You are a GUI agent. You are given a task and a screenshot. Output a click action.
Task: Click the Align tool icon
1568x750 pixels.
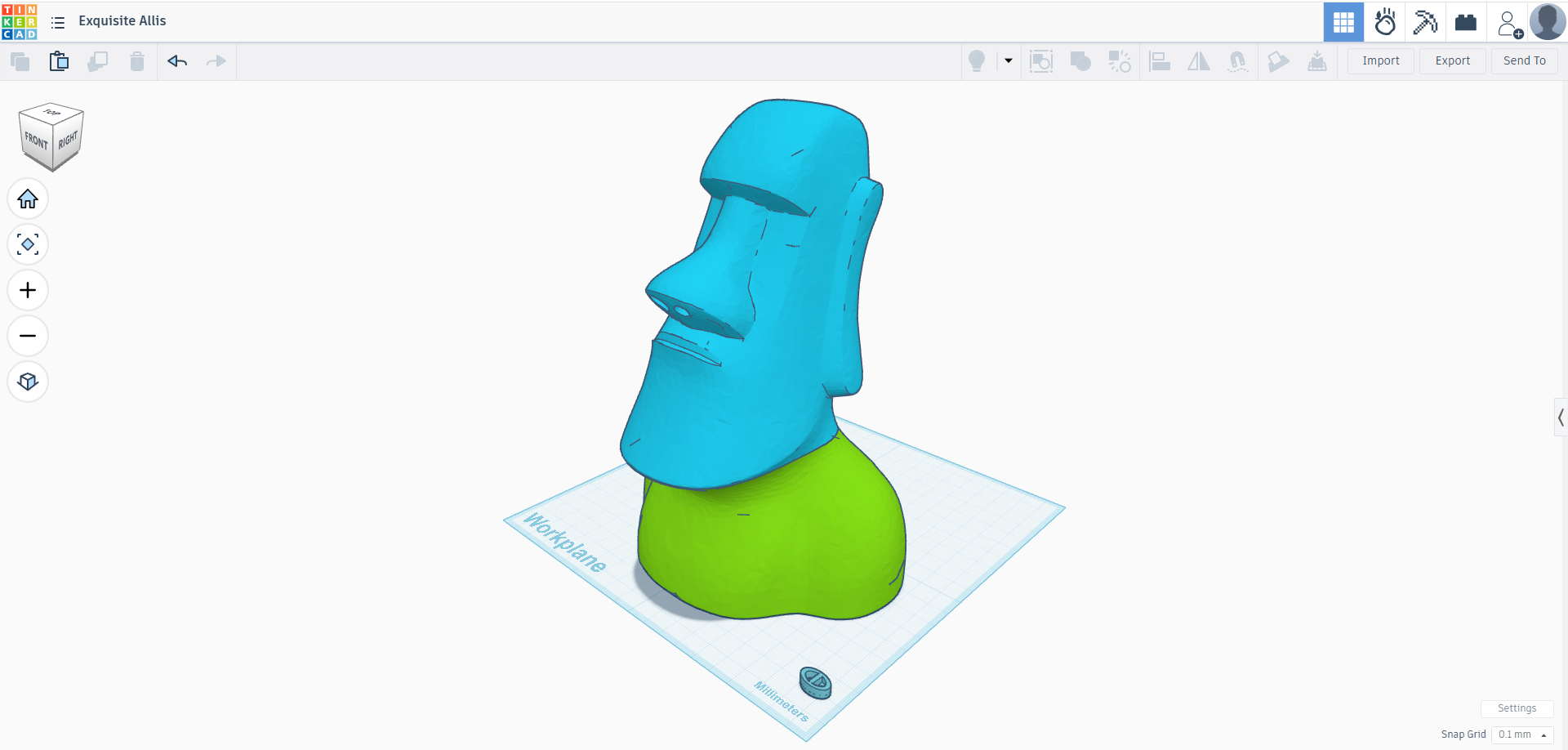[x=1160, y=61]
